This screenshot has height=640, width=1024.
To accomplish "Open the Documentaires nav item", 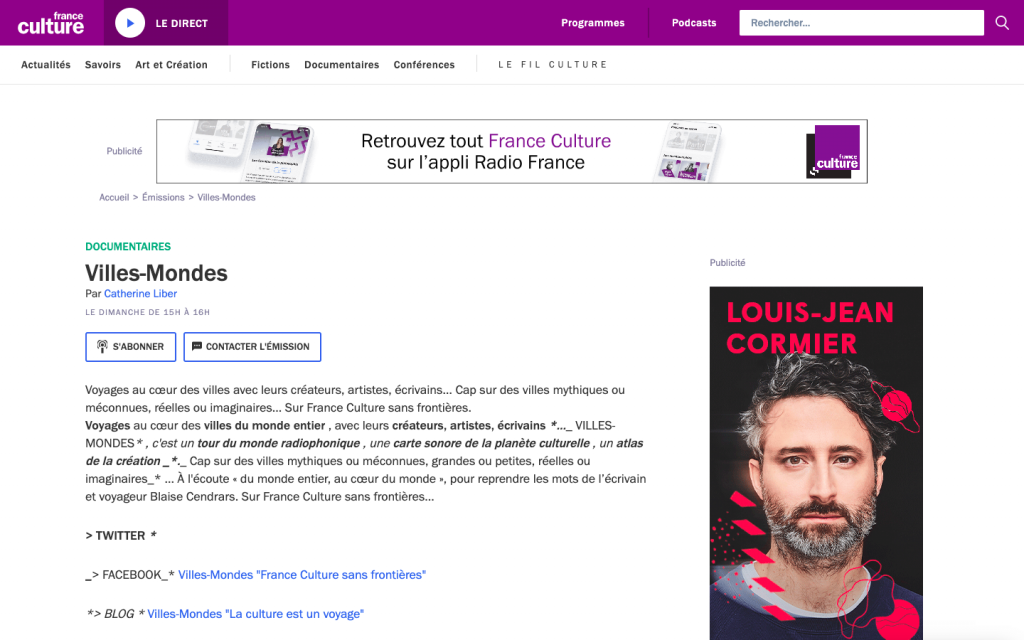I will tap(342, 65).
